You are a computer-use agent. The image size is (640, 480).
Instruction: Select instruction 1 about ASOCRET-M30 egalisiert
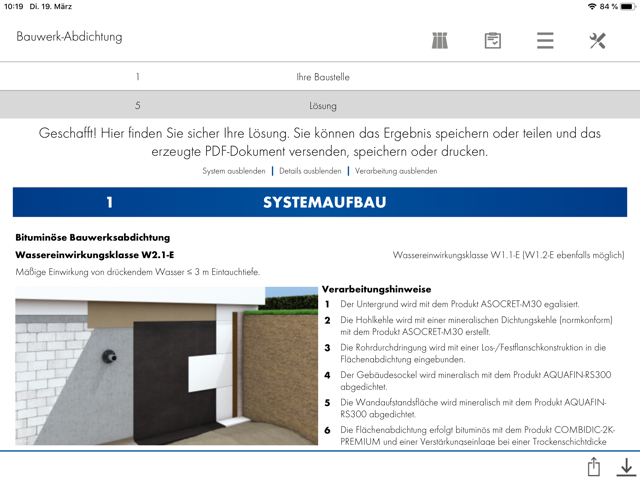point(452,304)
